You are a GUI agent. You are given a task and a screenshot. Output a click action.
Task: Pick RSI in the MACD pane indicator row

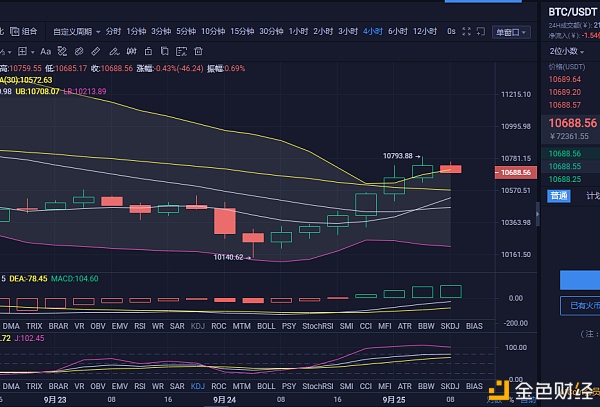[x=140, y=326]
